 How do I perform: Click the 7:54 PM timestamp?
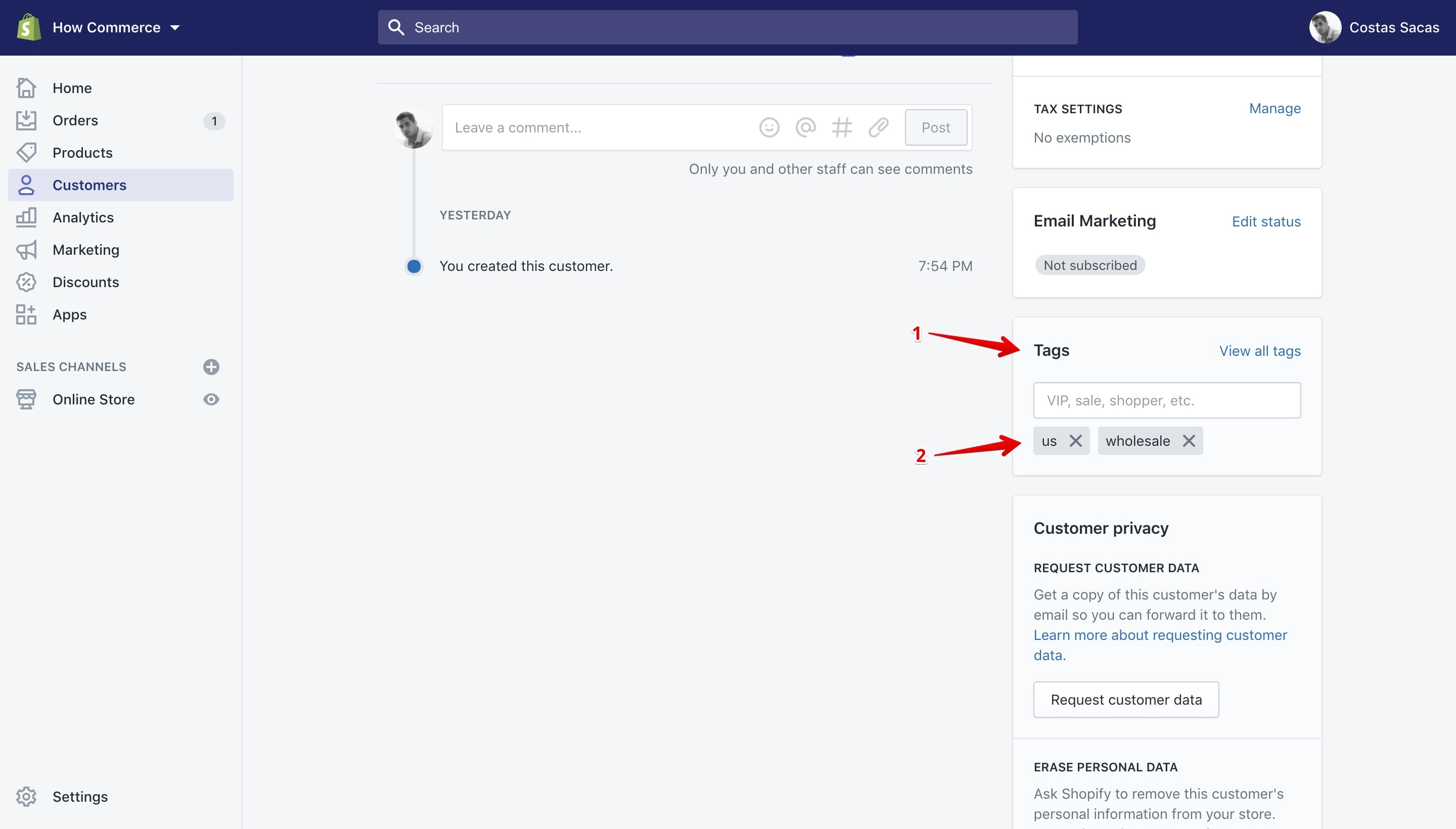[945, 266]
